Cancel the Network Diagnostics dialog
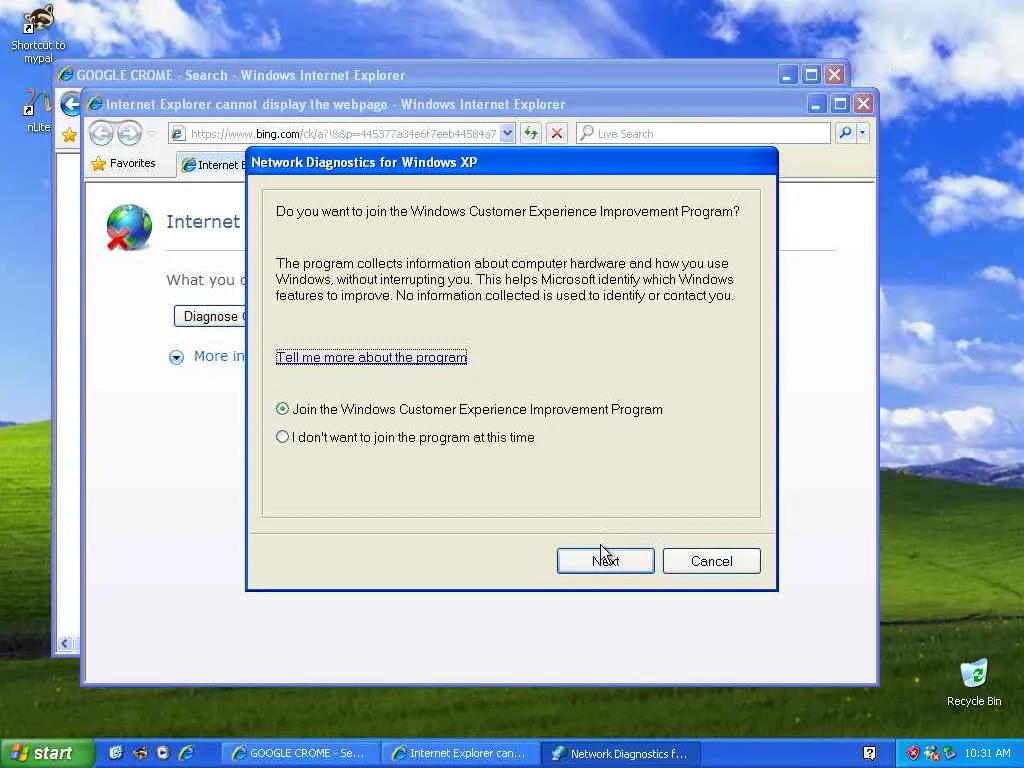 [711, 561]
